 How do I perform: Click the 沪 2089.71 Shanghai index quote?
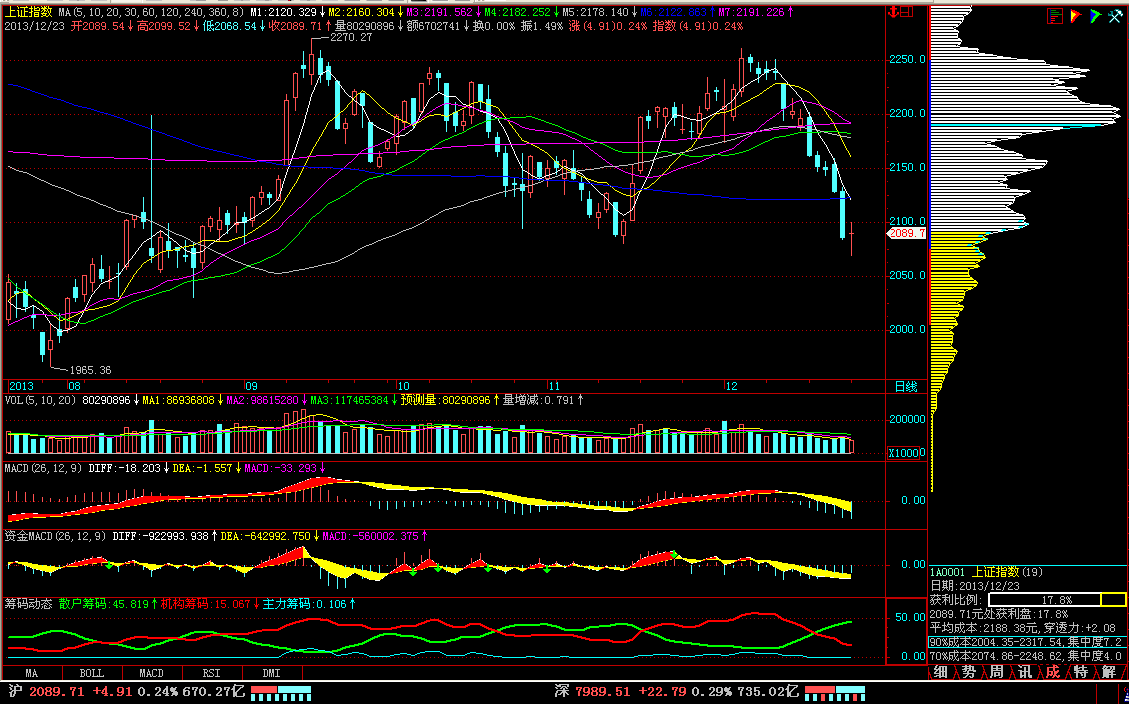(x=47, y=692)
